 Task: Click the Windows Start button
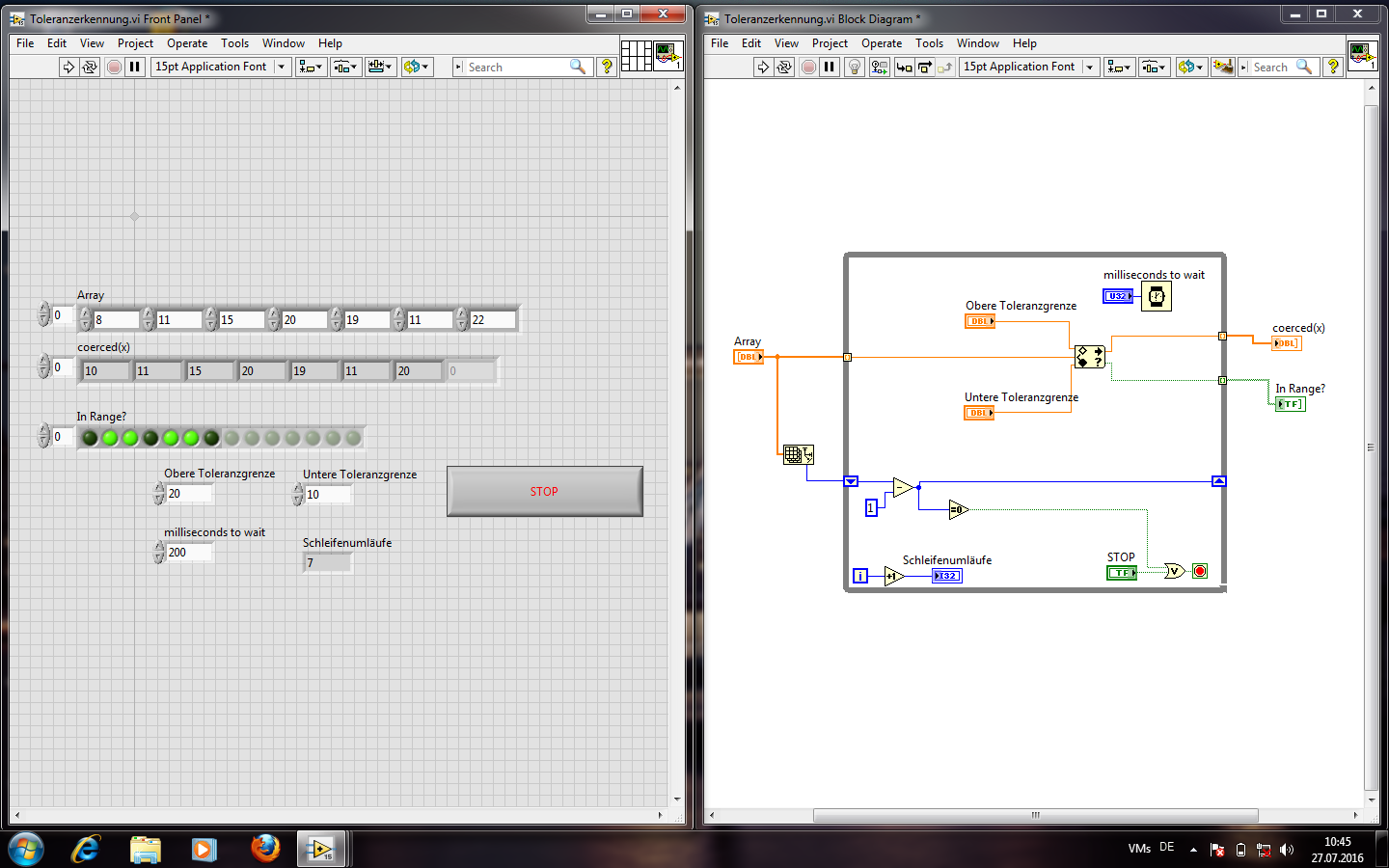tap(26, 849)
